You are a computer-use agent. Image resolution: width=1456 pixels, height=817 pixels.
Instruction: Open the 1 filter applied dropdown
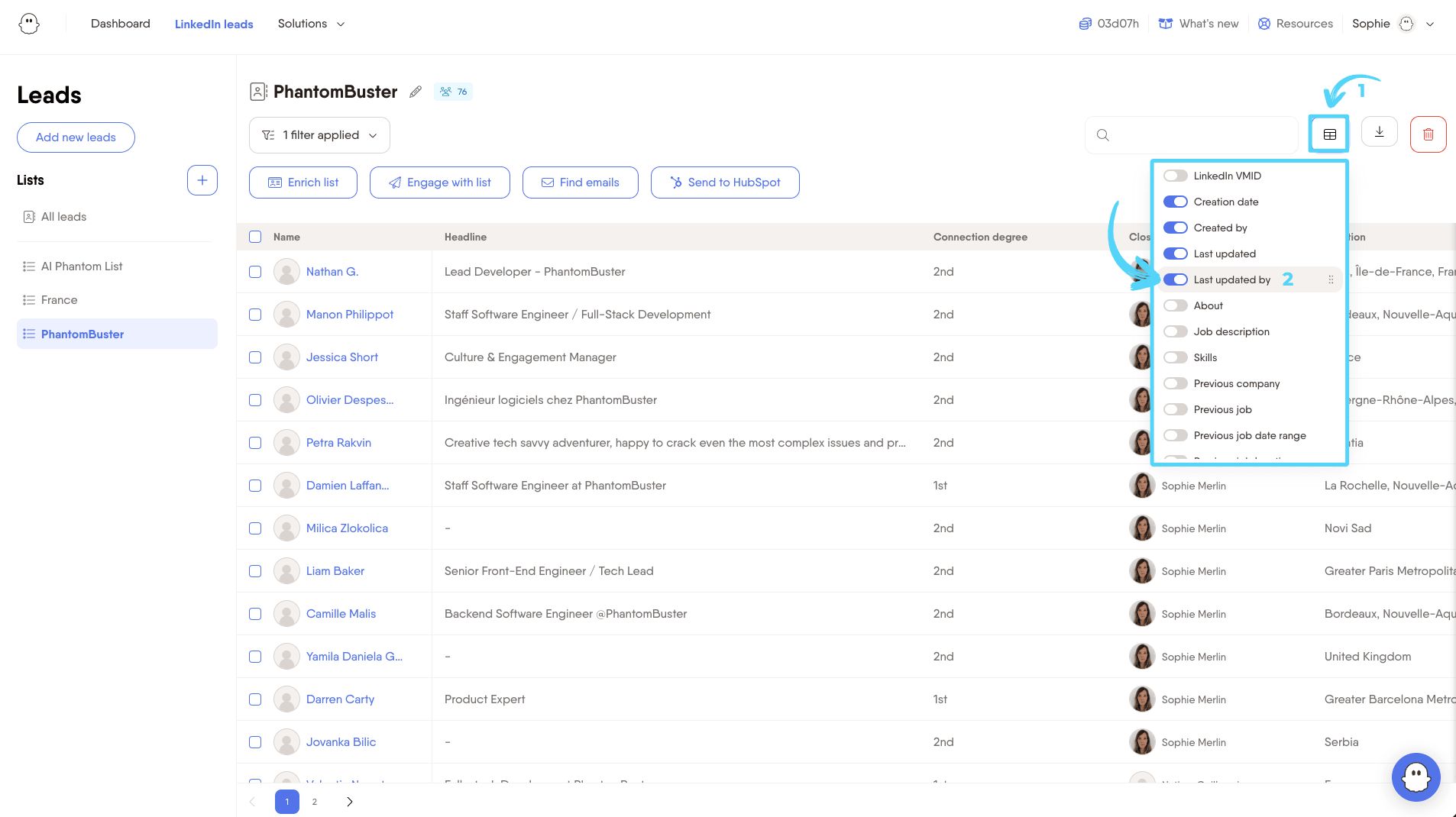pyautogui.click(x=319, y=135)
